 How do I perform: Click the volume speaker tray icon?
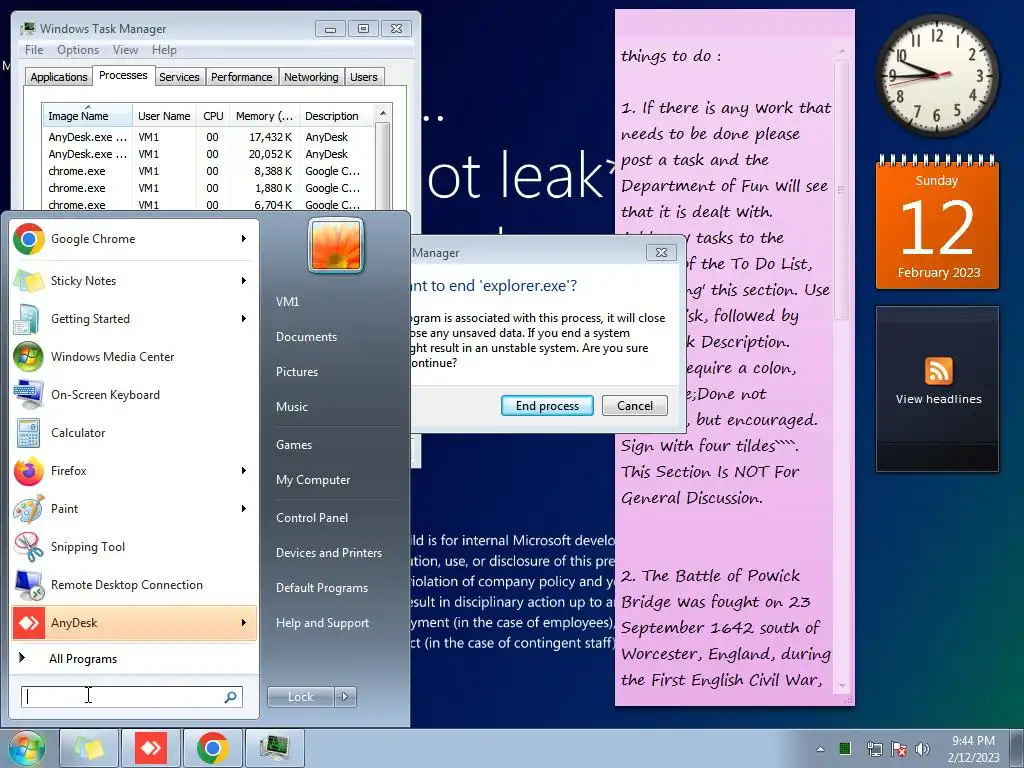point(922,749)
